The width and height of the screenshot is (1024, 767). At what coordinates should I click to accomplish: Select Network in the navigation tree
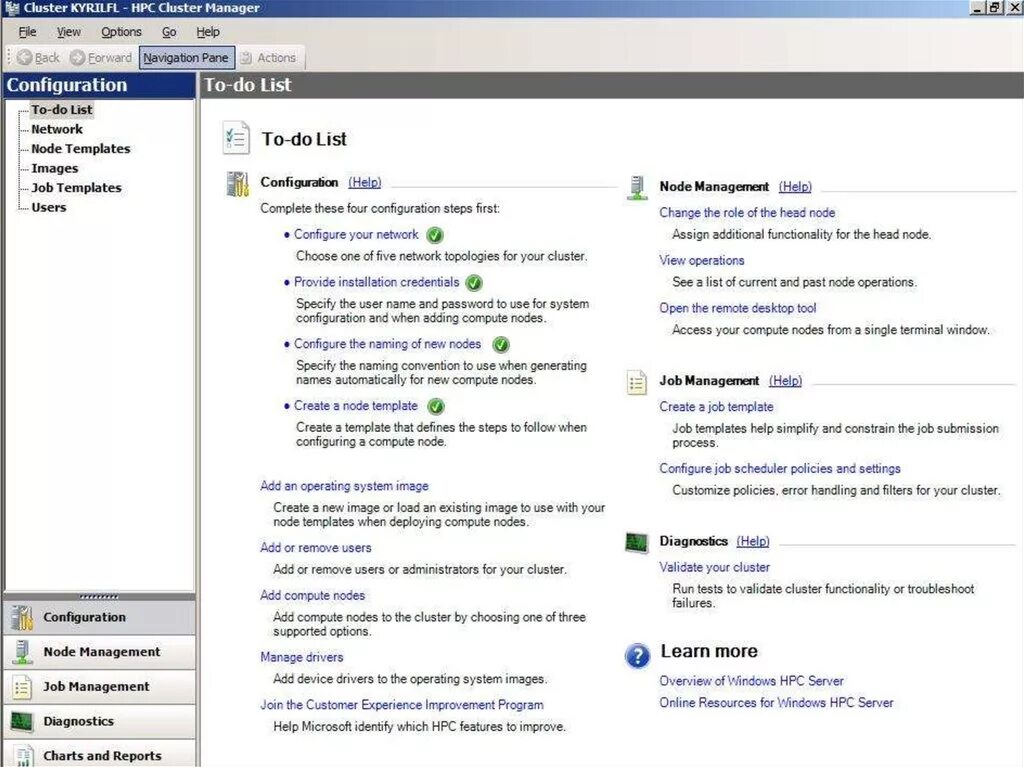coord(57,129)
